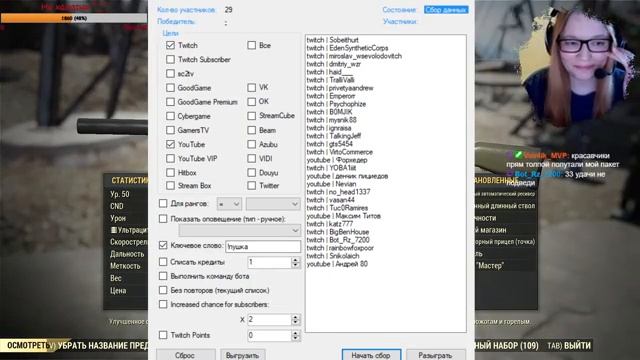Viewport: 640px width, 360px height.
Task: Decrease the credits amount stepper
Action: pos(296,265)
